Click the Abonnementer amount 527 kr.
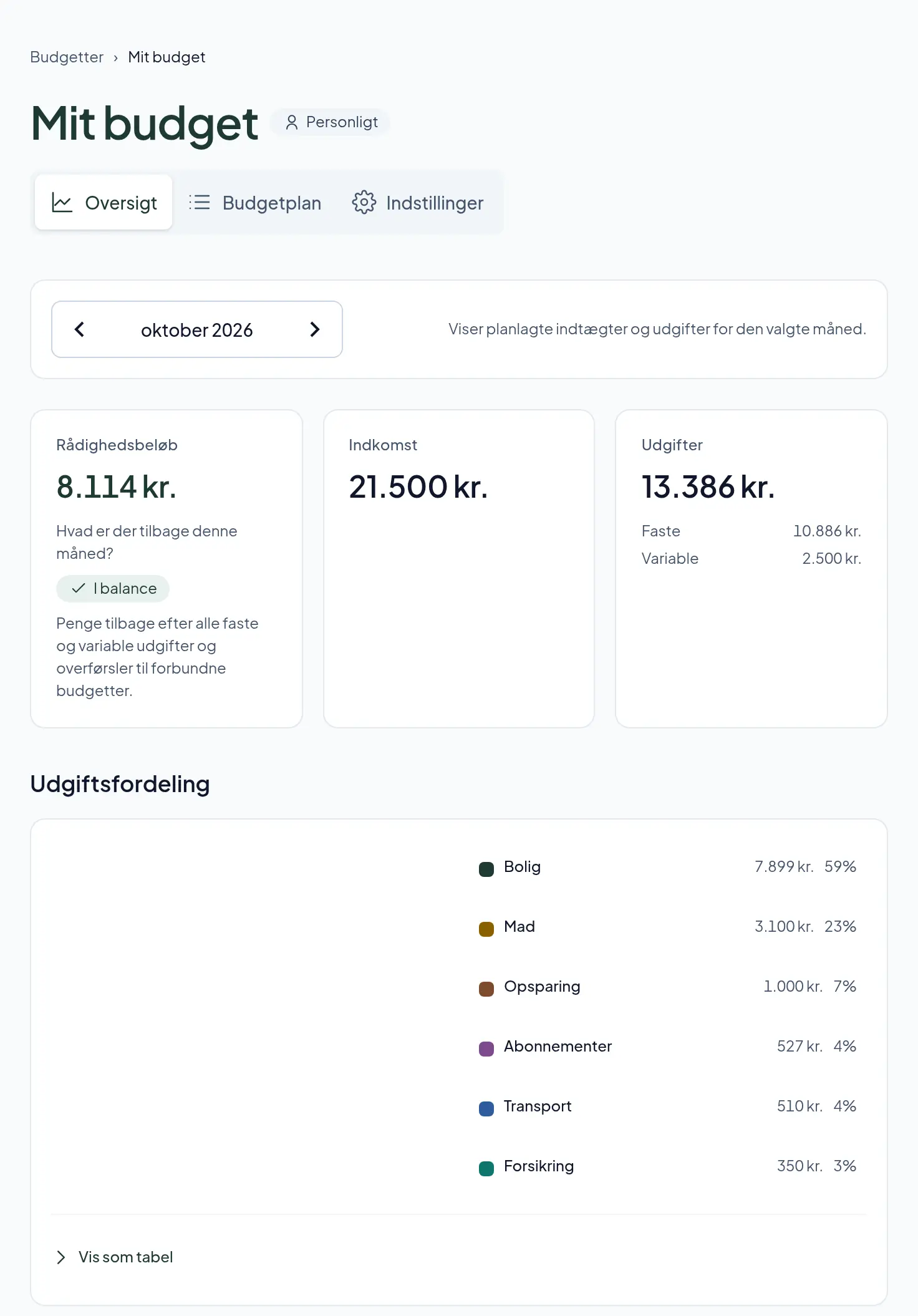This screenshot has height=1316, width=918. pyautogui.click(x=800, y=1046)
